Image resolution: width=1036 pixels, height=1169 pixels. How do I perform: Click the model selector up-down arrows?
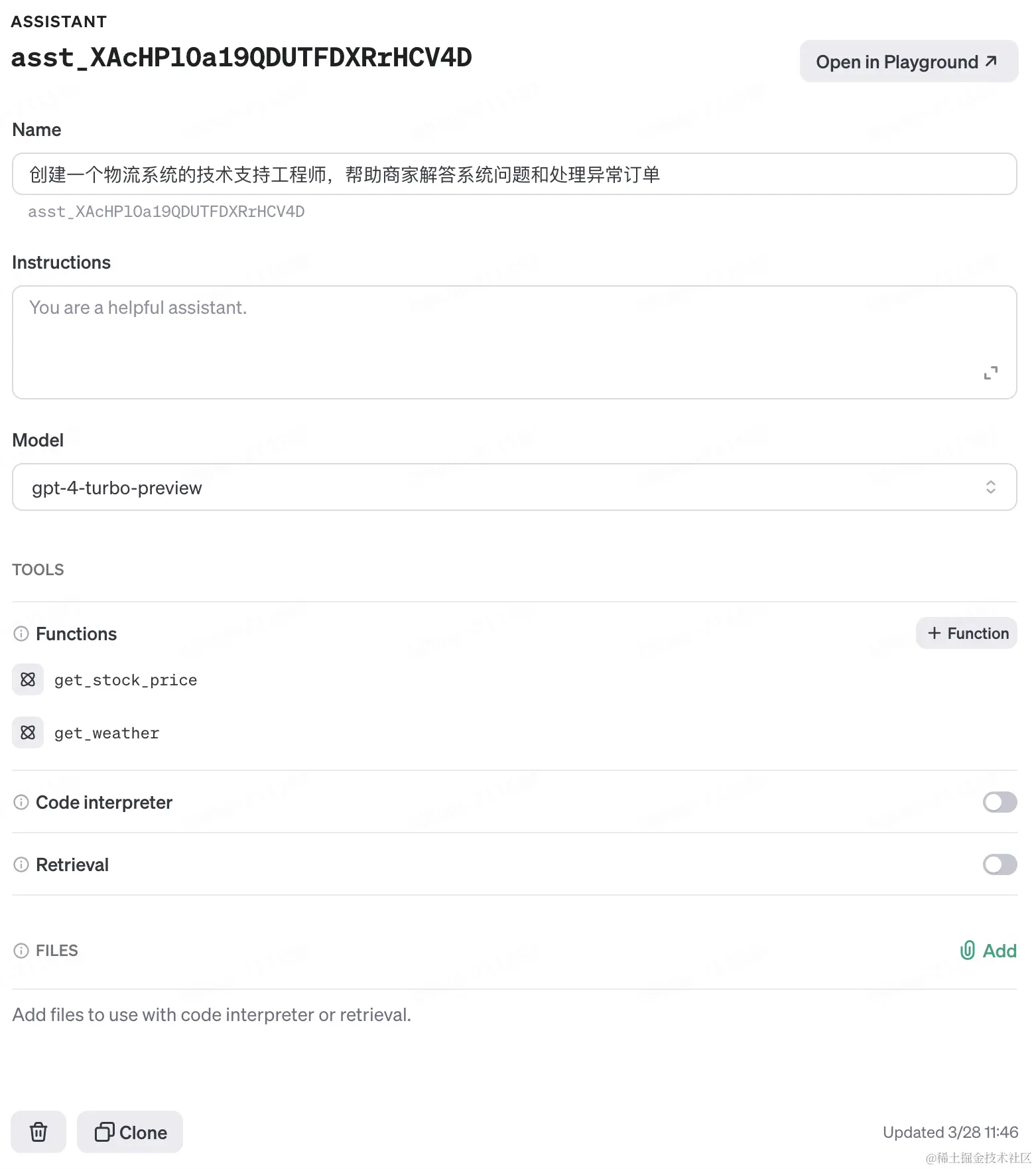tap(991, 487)
